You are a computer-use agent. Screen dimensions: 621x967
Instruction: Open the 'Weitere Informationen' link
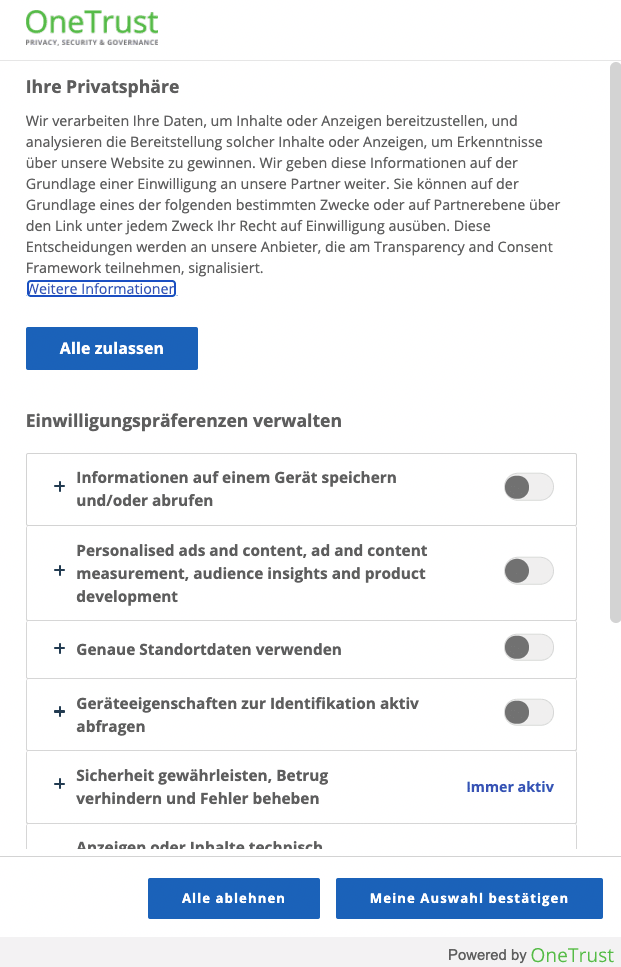point(101,289)
